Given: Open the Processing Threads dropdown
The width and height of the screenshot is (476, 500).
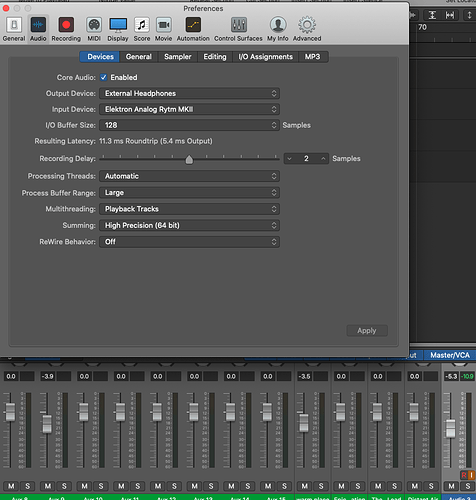Looking at the screenshot, I should [189, 176].
